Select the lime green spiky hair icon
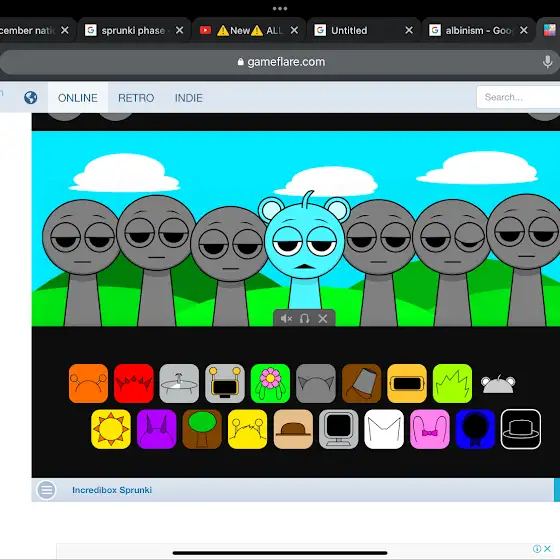Screen dimensions: 560x560 pyautogui.click(x=452, y=383)
